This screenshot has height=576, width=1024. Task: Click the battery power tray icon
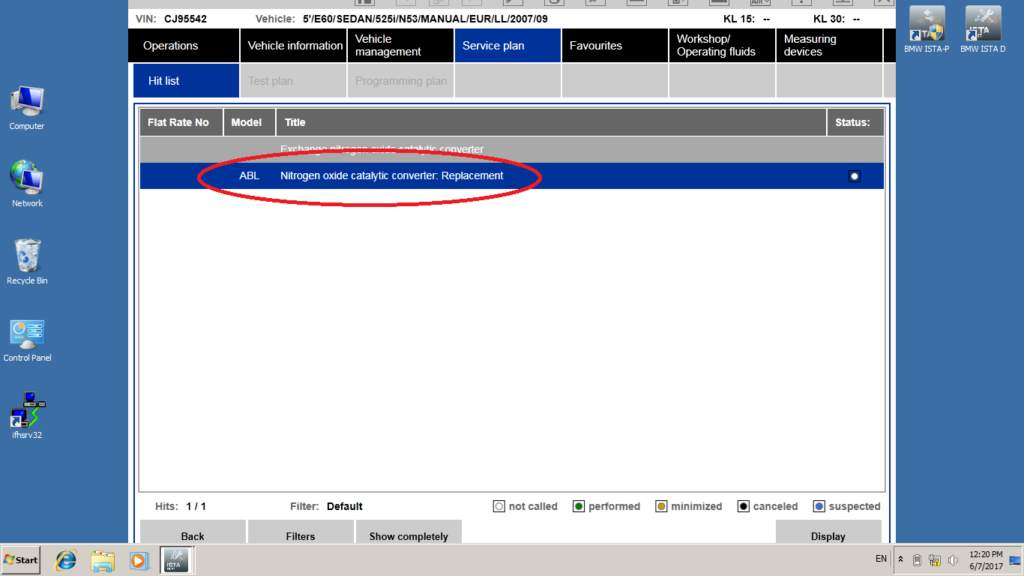917,560
